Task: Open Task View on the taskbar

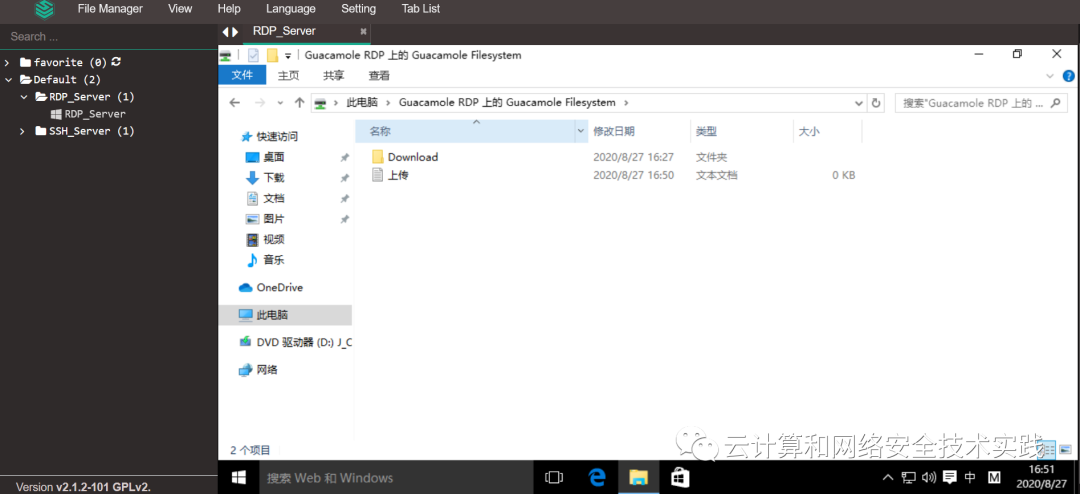Action: [x=554, y=477]
